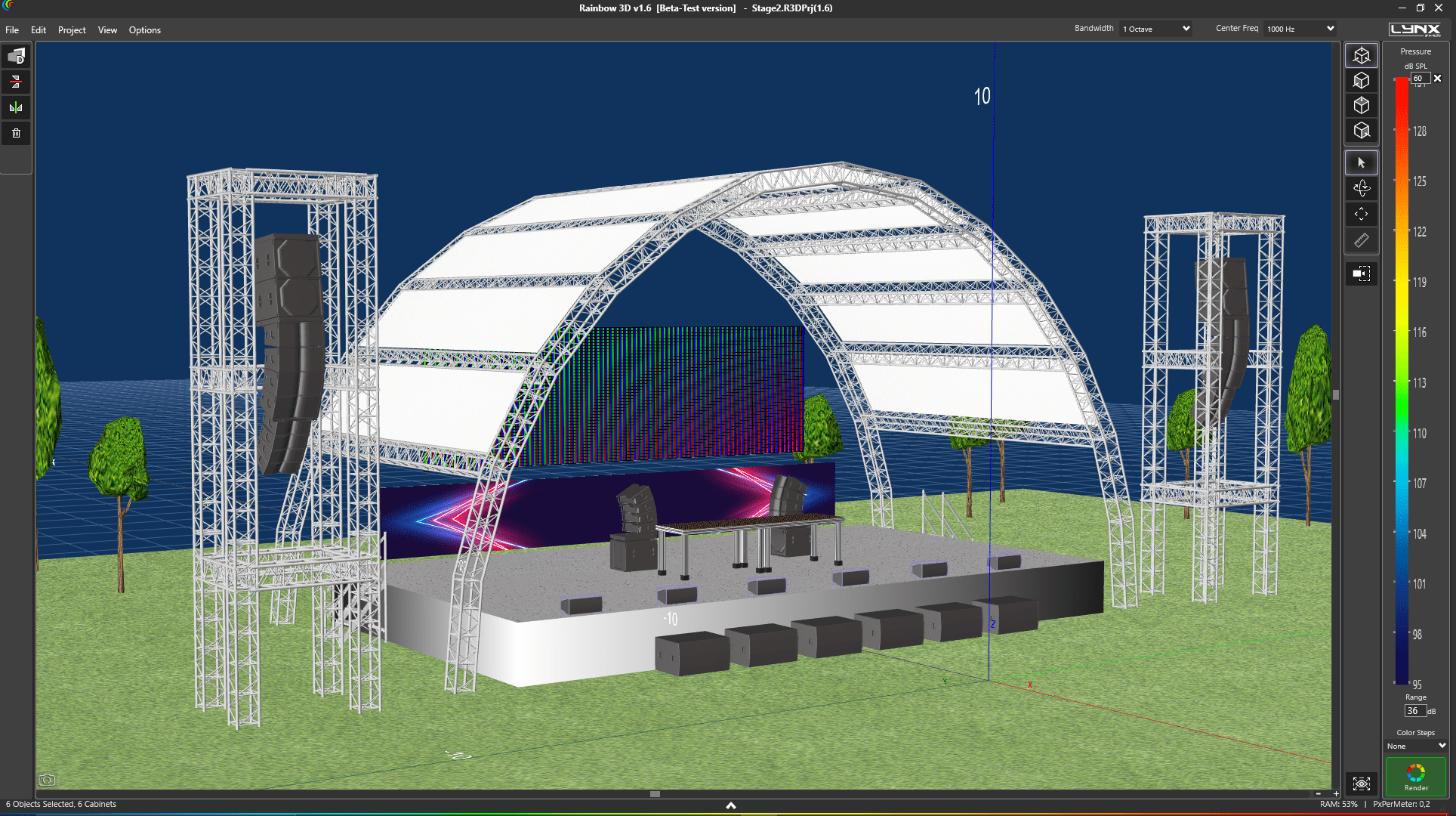1456x816 pixels.
Task: Activate the rotate/orbit view tool
Action: (1361, 188)
